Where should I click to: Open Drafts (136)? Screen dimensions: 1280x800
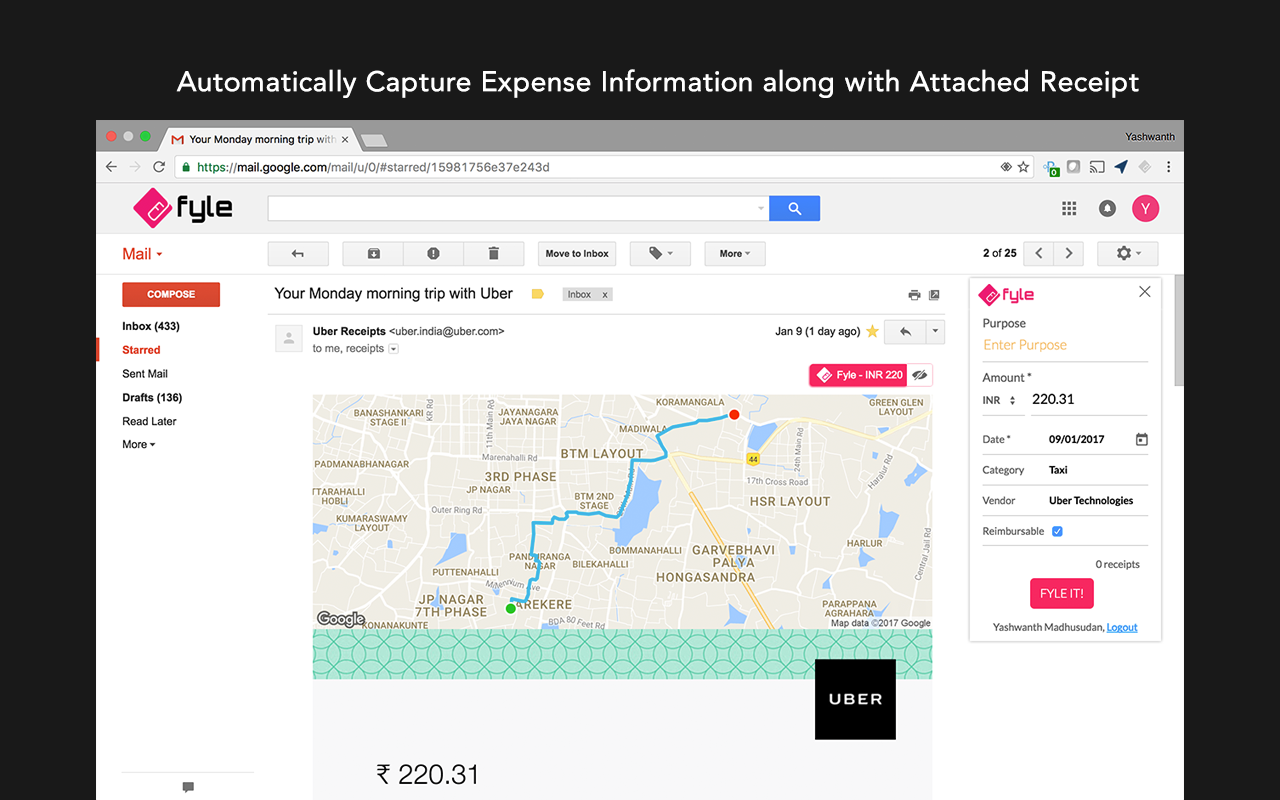tap(152, 398)
